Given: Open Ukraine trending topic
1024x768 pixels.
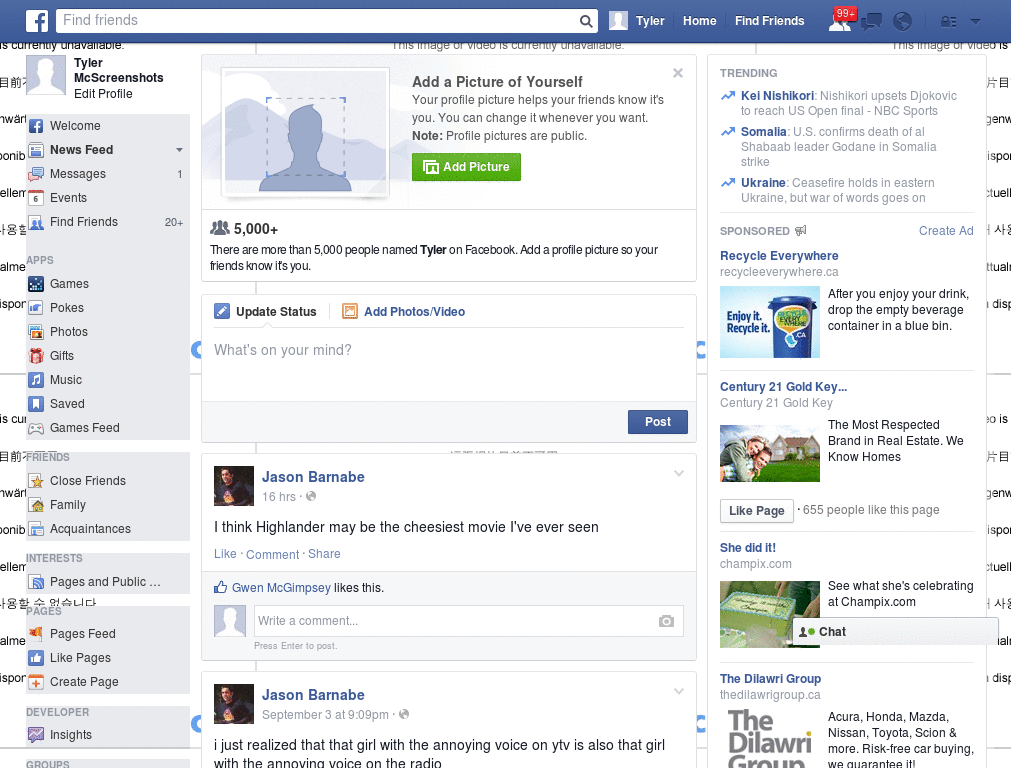Looking at the screenshot, I should coord(763,183).
